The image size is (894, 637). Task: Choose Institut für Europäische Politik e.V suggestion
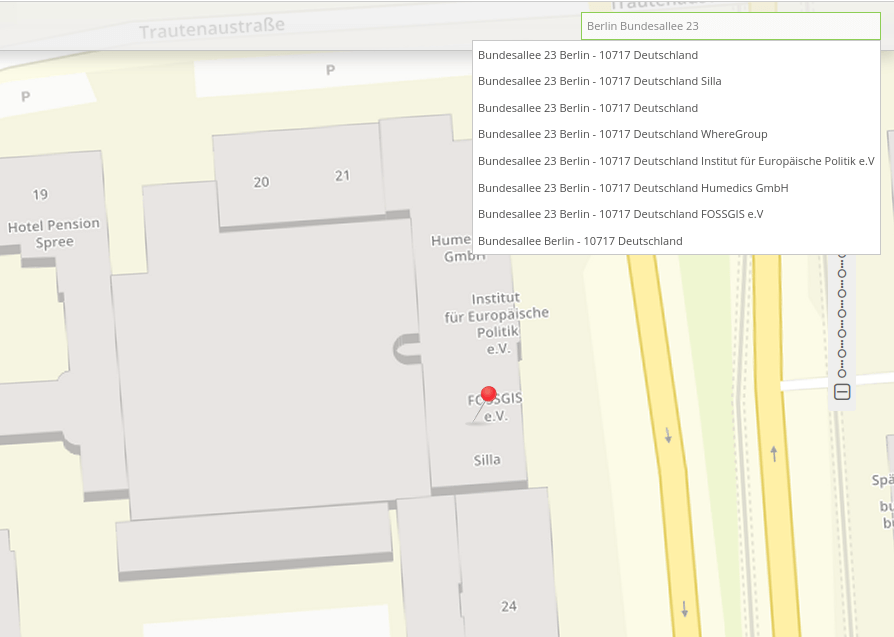pos(676,161)
